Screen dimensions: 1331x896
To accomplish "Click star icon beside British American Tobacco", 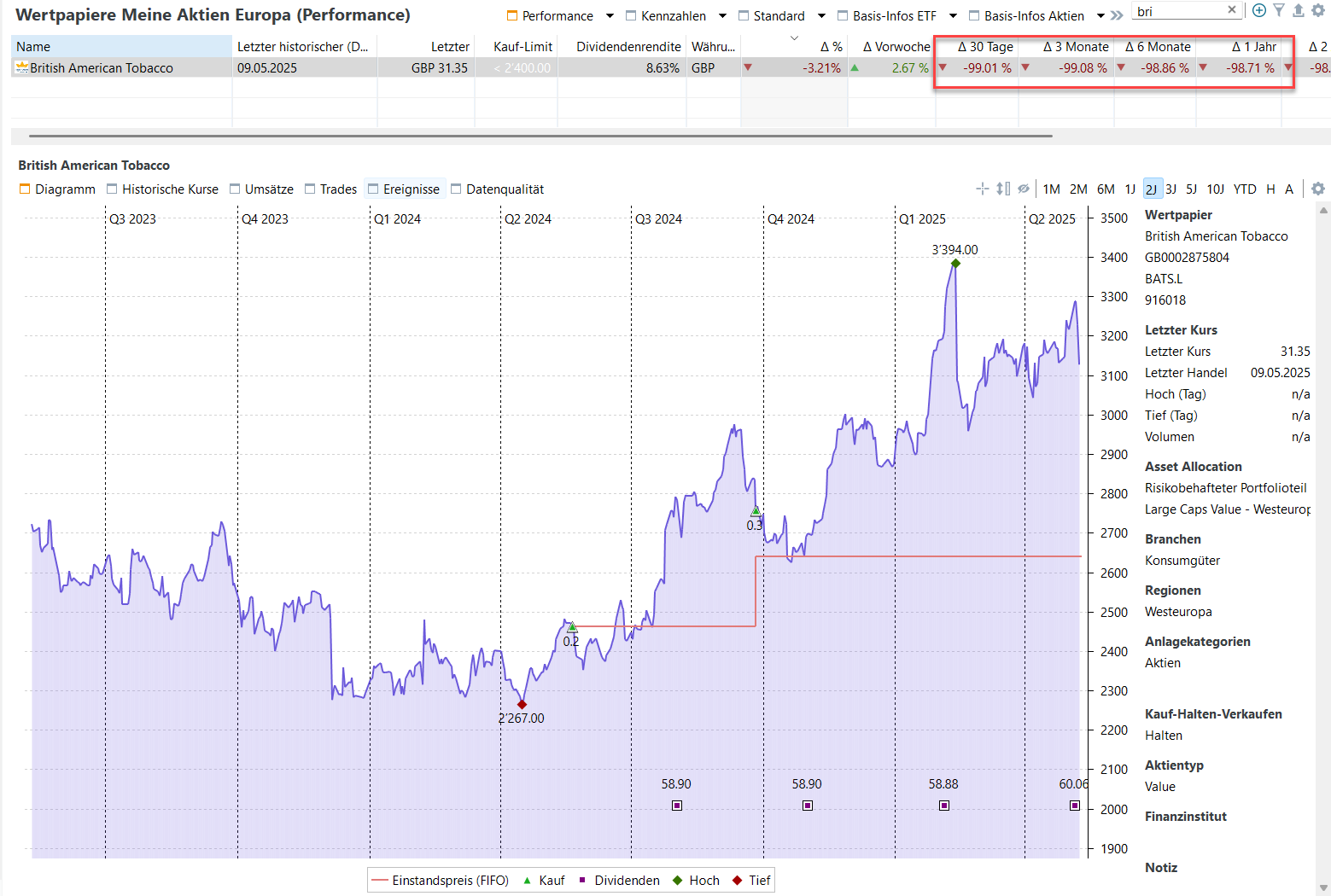I will click(22, 67).
